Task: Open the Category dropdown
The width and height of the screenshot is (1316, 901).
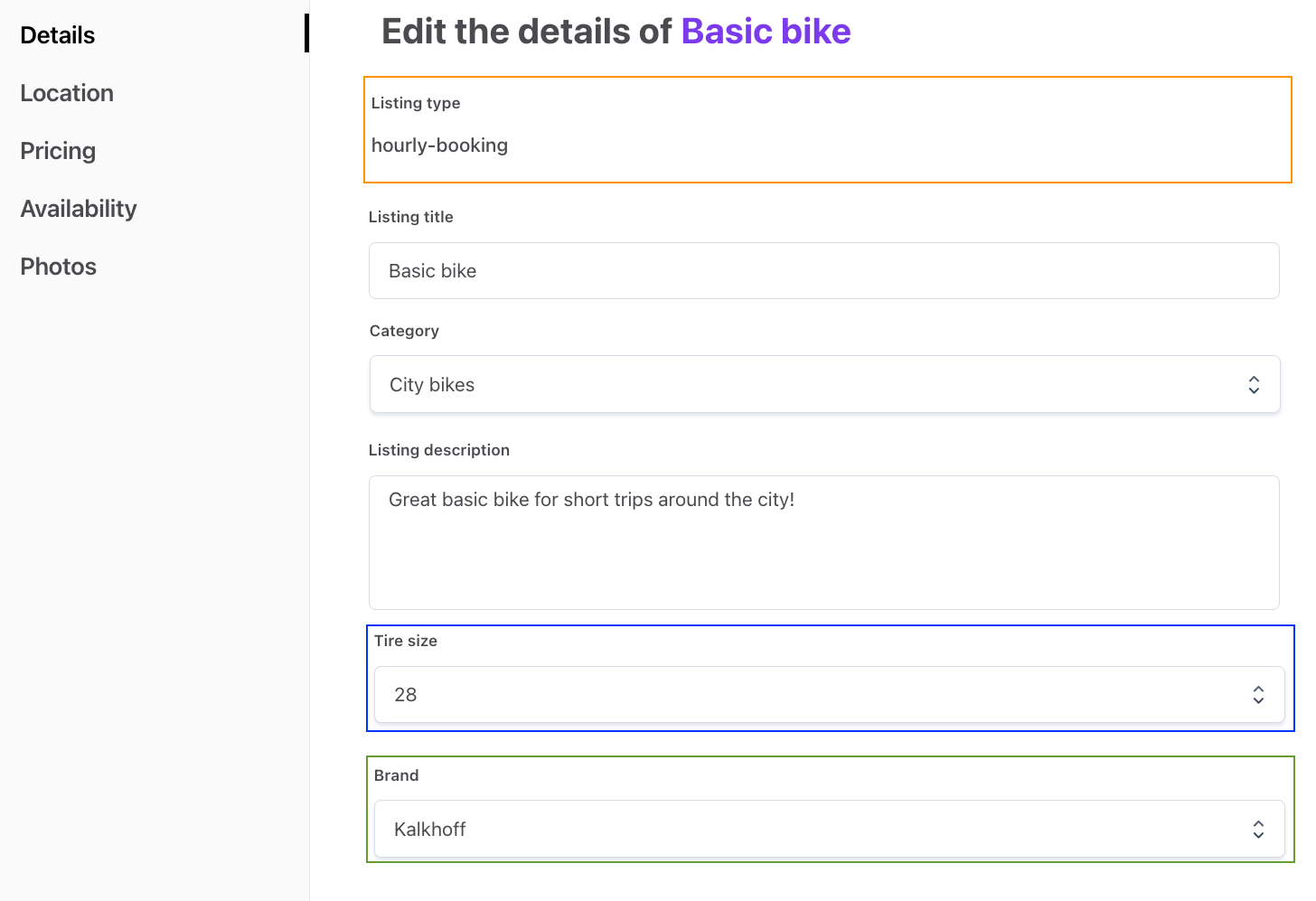Action: coord(823,384)
